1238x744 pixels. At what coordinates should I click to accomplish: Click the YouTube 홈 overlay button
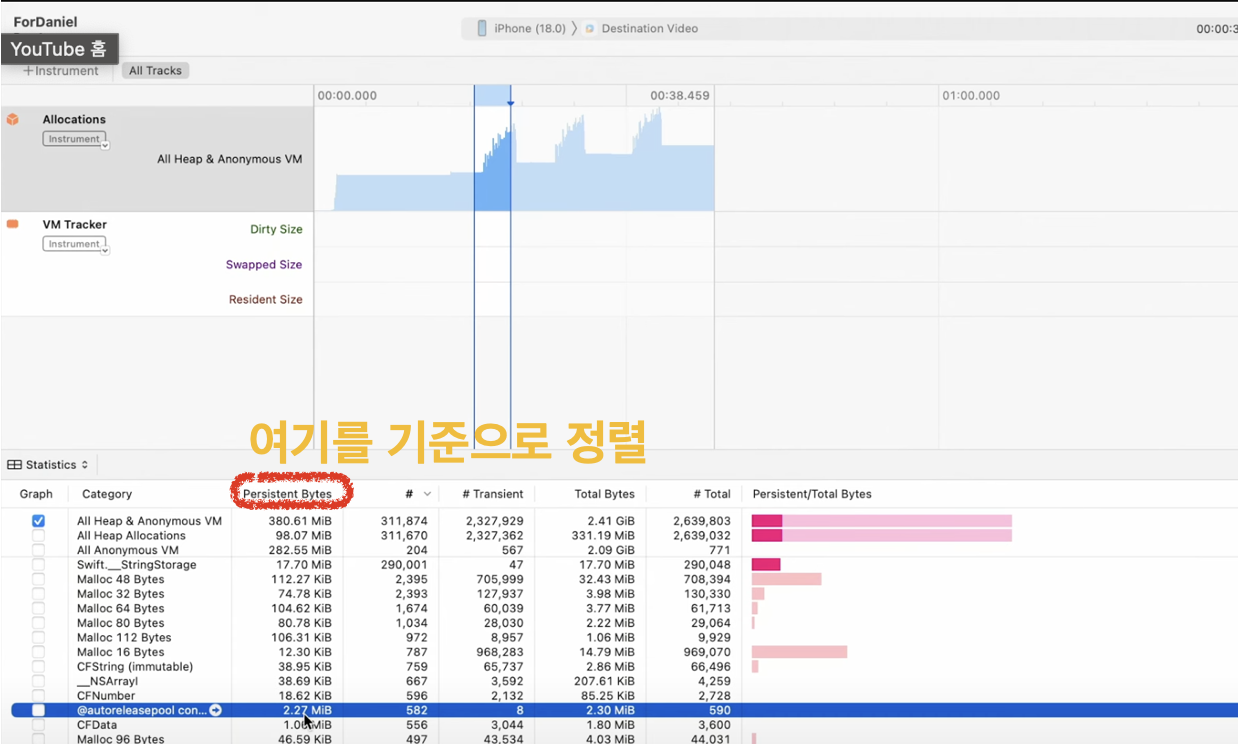[60, 49]
